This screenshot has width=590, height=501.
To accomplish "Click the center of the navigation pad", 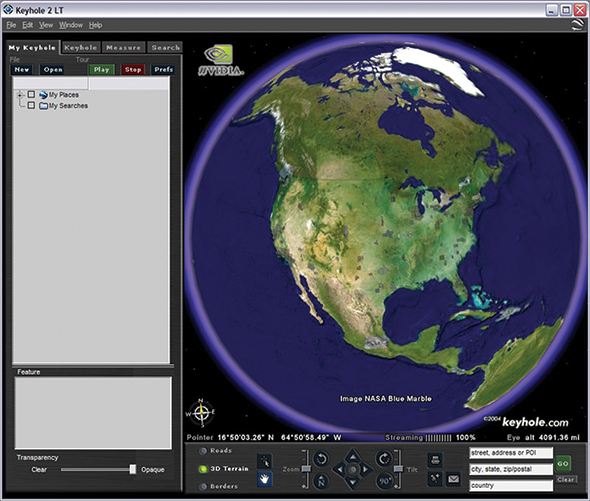I will (353, 469).
